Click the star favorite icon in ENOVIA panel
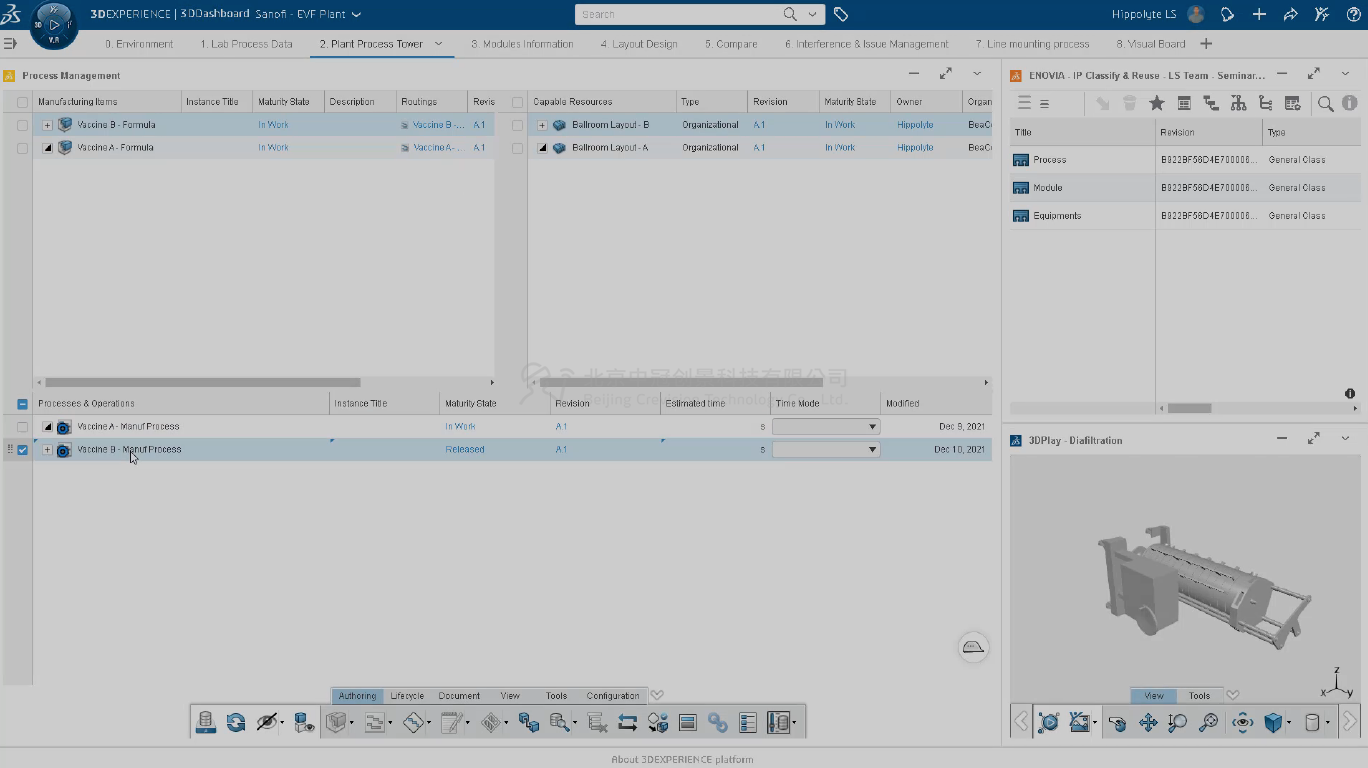The height and width of the screenshot is (768, 1368). [1157, 103]
